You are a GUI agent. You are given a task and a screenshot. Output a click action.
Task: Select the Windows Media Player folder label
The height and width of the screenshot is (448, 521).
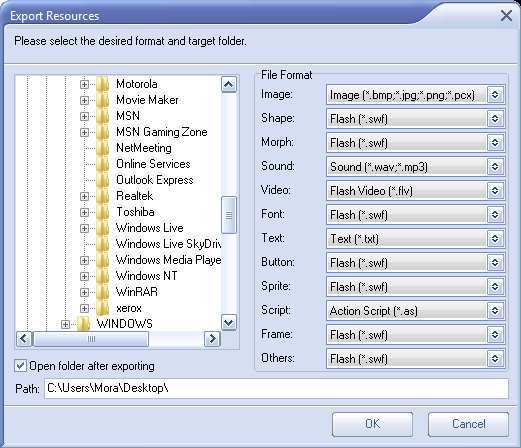coord(168,260)
